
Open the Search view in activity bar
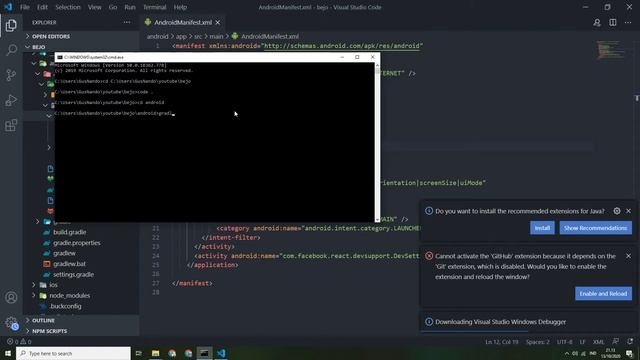(x=11, y=50)
